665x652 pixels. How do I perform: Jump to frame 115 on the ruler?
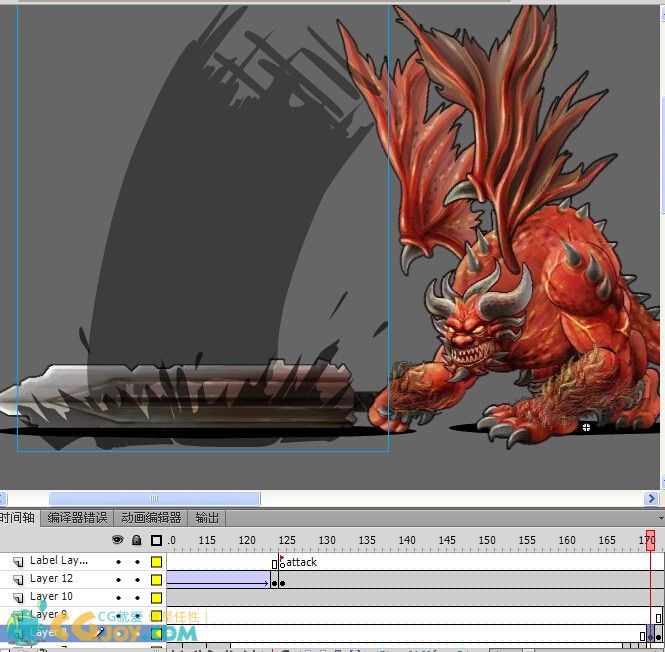(207, 540)
